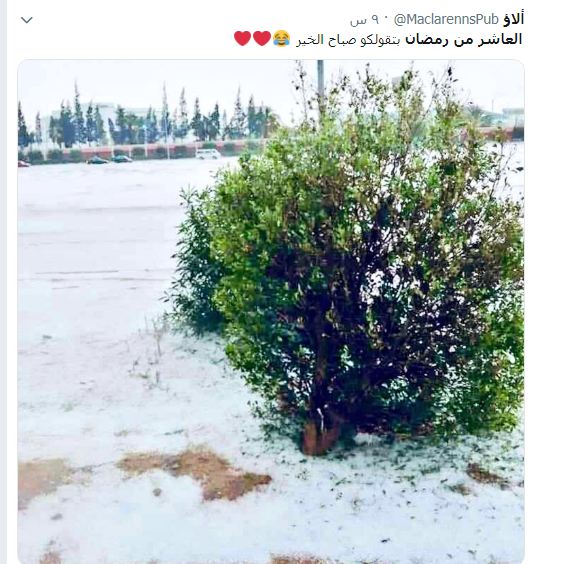The height and width of the screenshot is (564, 579).
Task: Click the tweet text بتقولكو صباح الخير
Action: coord(348,40)
